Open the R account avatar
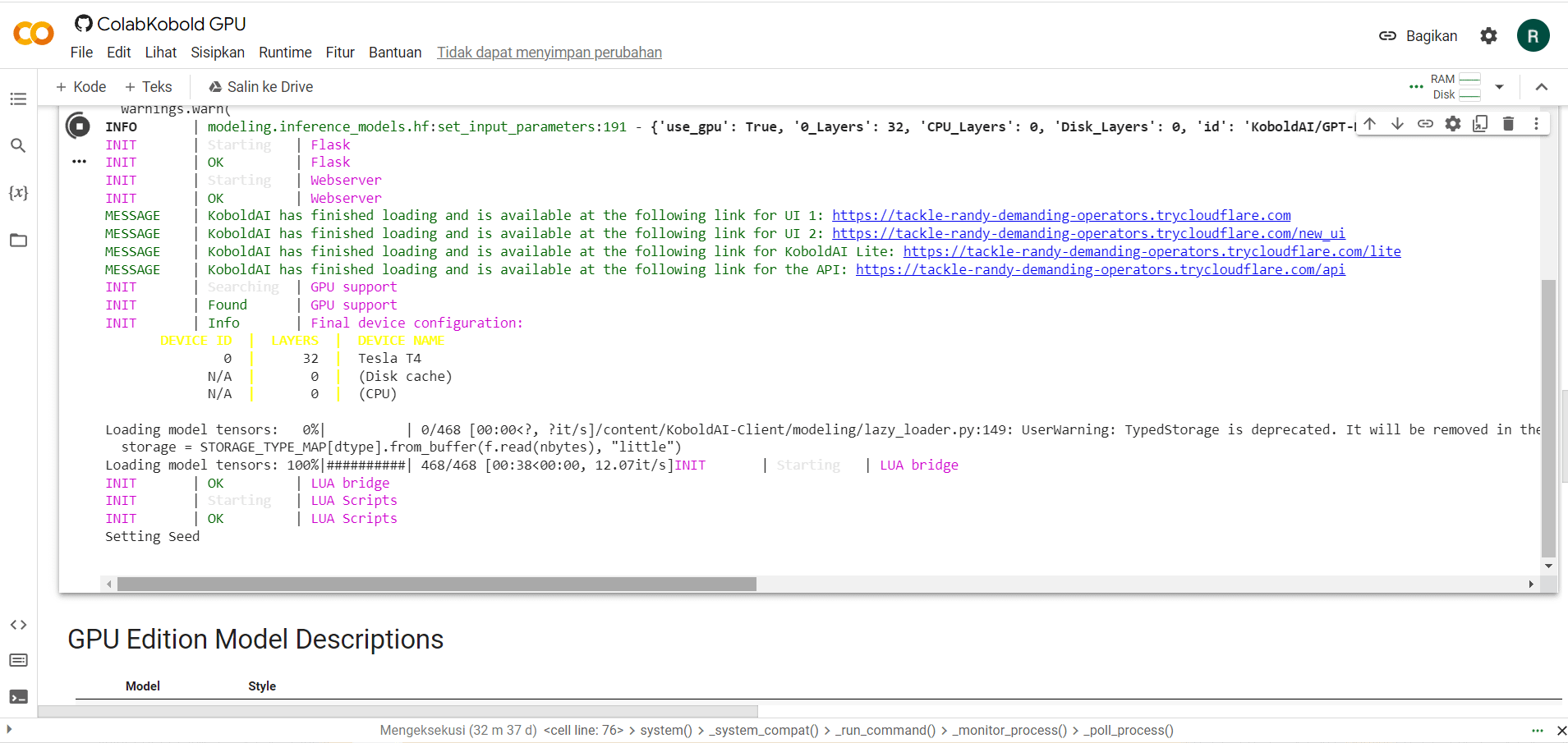This screenshot has width=1568, height=743. point(1533,35)
